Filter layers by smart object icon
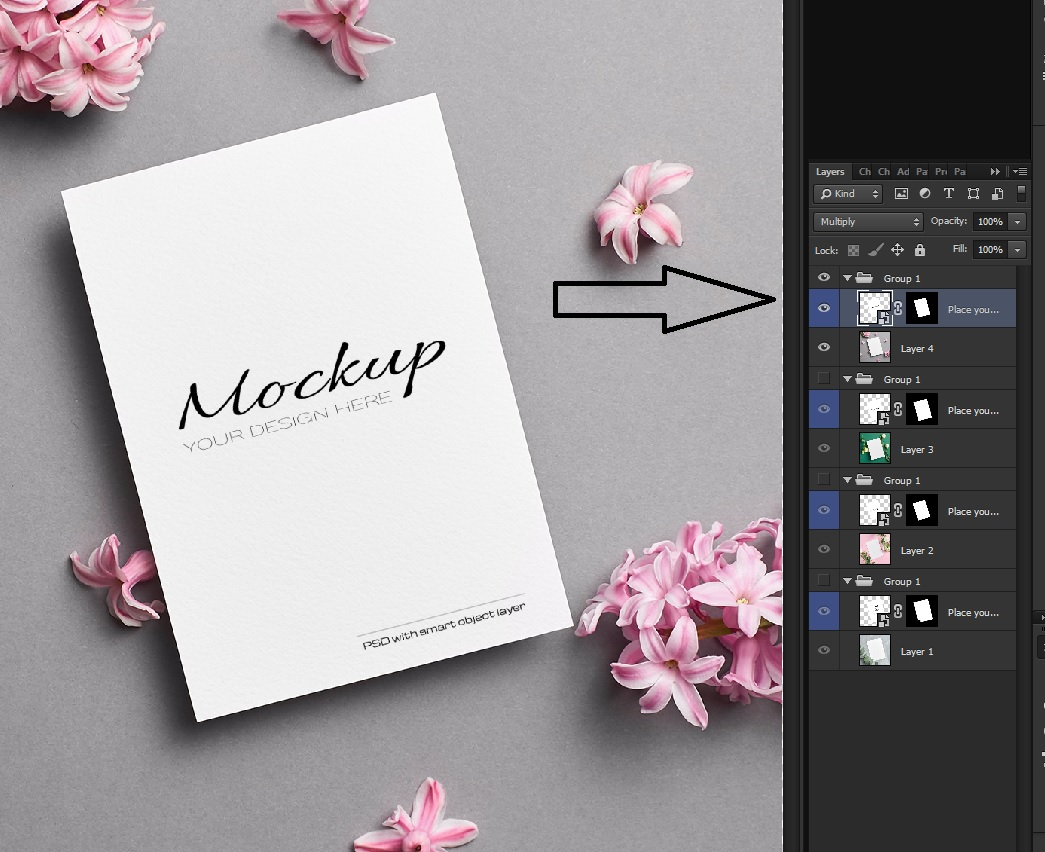The image size is (1045, 852). tap(998, 194)
